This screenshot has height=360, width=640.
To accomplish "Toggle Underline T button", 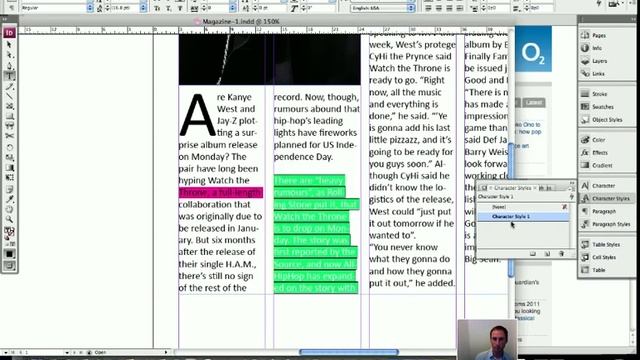I will (180, 8).
